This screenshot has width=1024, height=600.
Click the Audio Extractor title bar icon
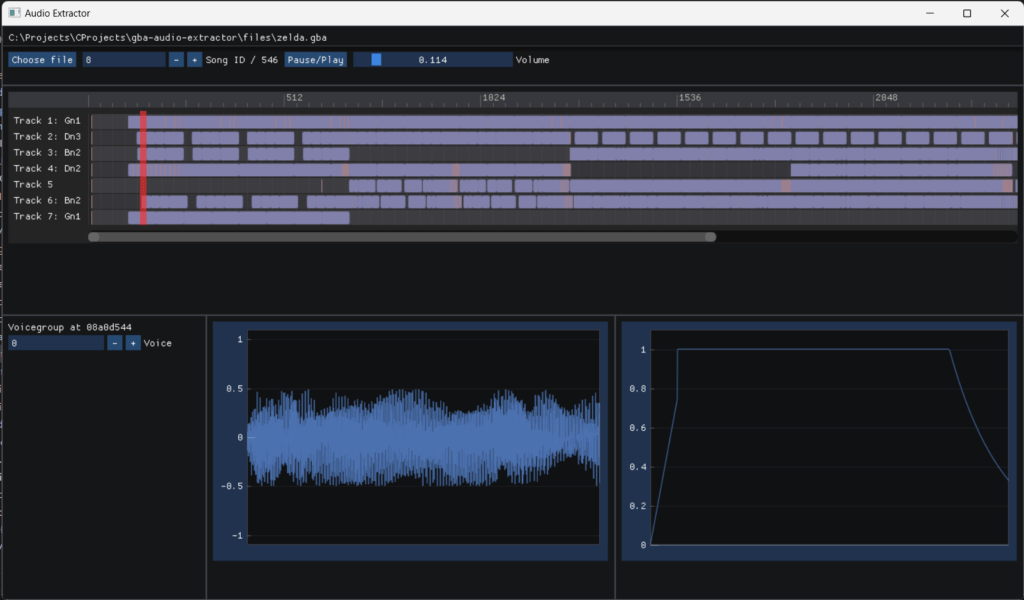(14, 13)
